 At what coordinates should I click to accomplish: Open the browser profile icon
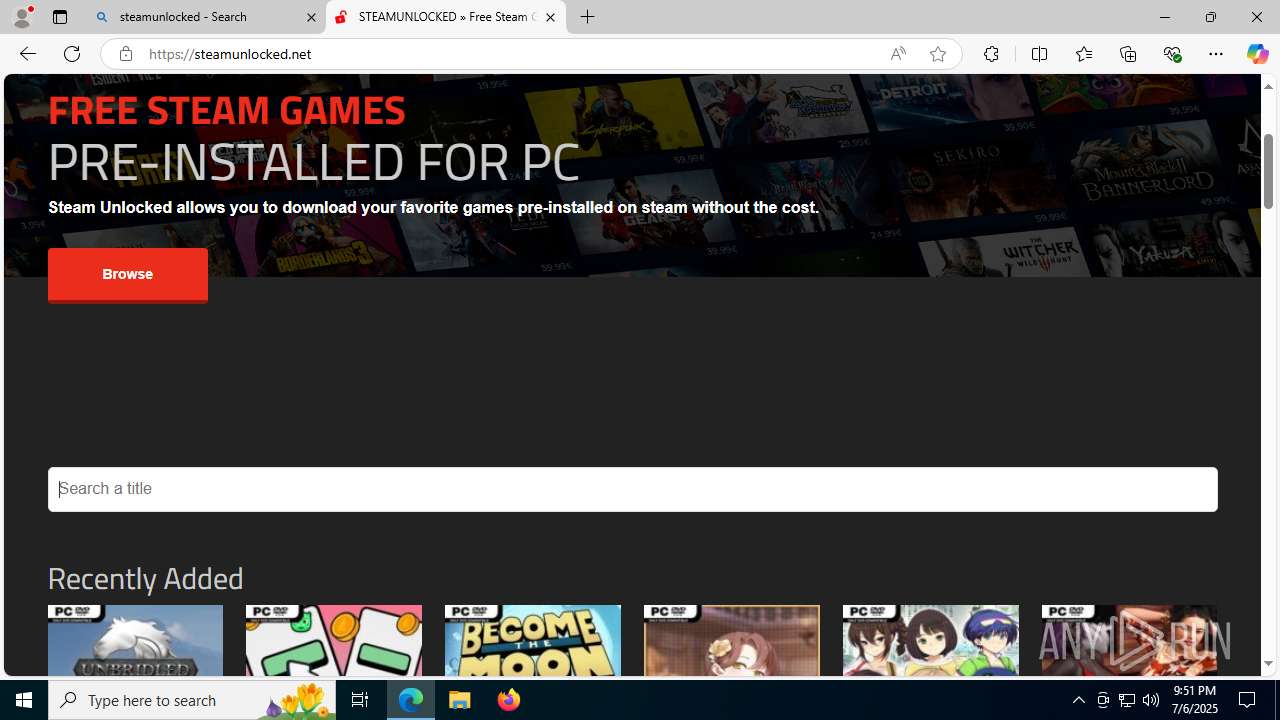click(x=22, y=17)
